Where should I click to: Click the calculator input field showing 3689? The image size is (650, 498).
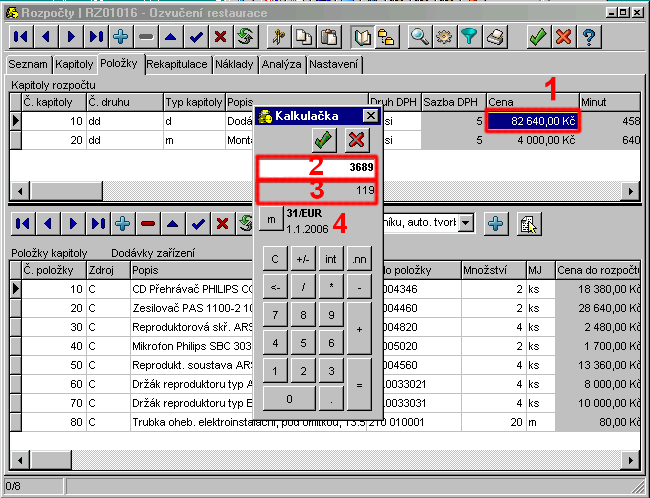pyautogui.click(x=317, y=167)
